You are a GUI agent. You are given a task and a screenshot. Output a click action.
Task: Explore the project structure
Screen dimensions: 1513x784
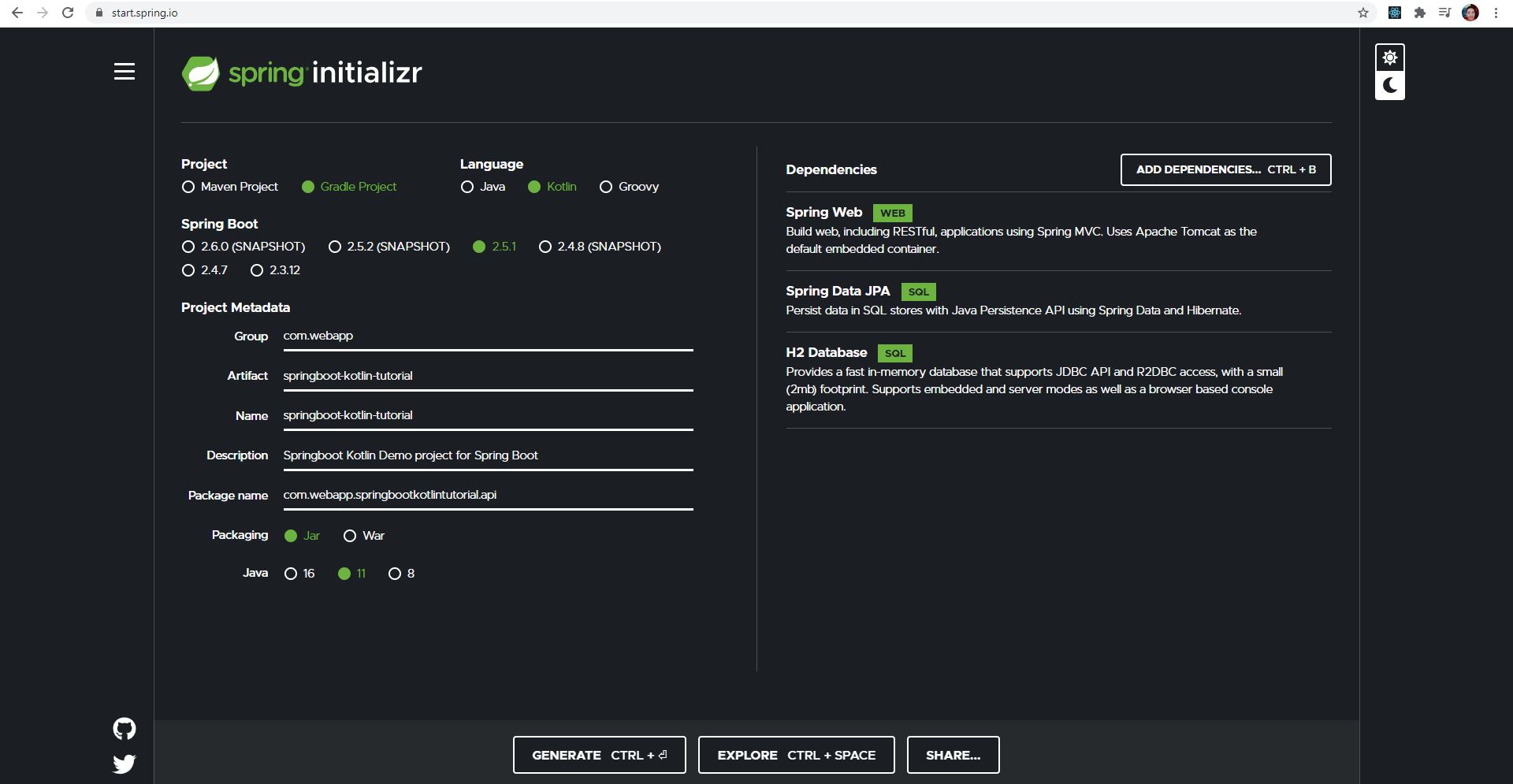(x=796, y=754)
